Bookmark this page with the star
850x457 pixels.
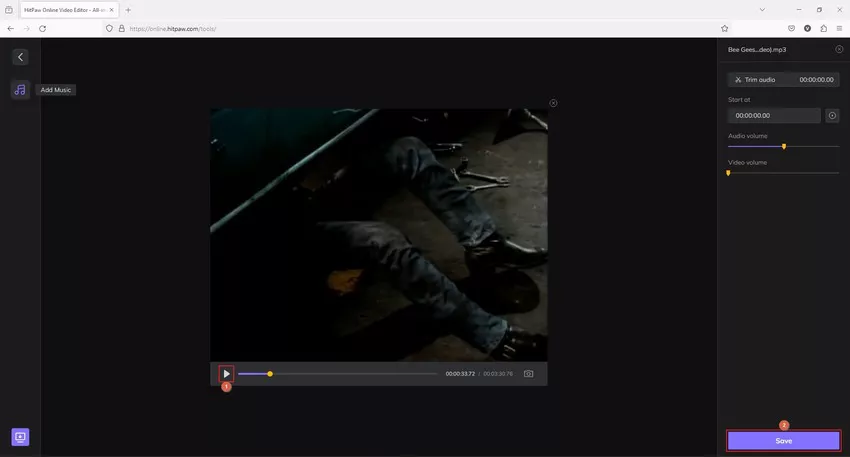[x=724, y=29]
